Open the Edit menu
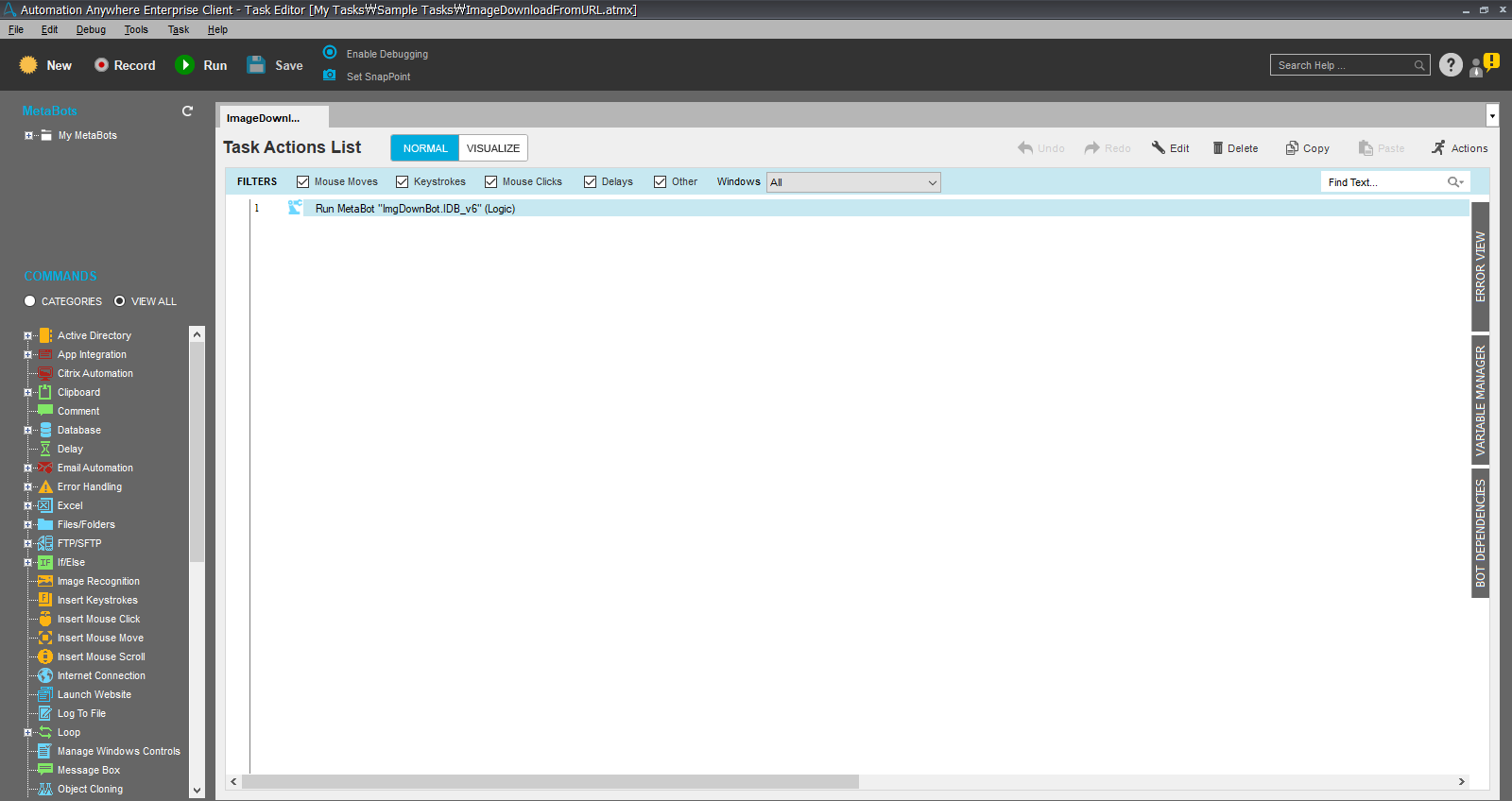The width and height of the screenshot is (1512, 801). click(x=49, y=29)
